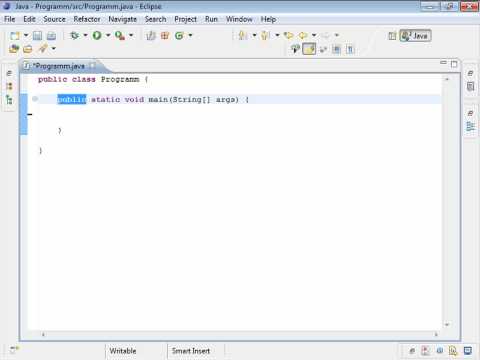
Task: Toggle Block Selection Mode icon
Action: [x=337, y=50]
